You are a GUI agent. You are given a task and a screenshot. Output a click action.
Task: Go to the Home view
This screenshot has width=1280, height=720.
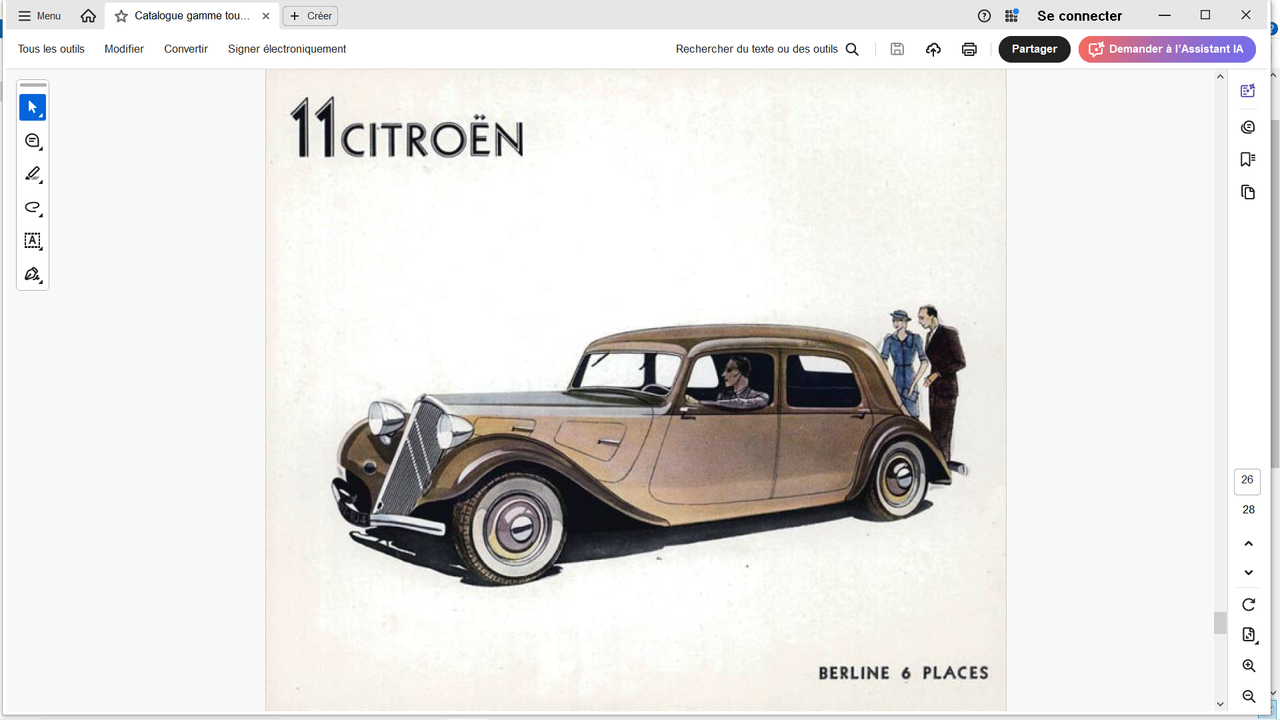[89, 16]
